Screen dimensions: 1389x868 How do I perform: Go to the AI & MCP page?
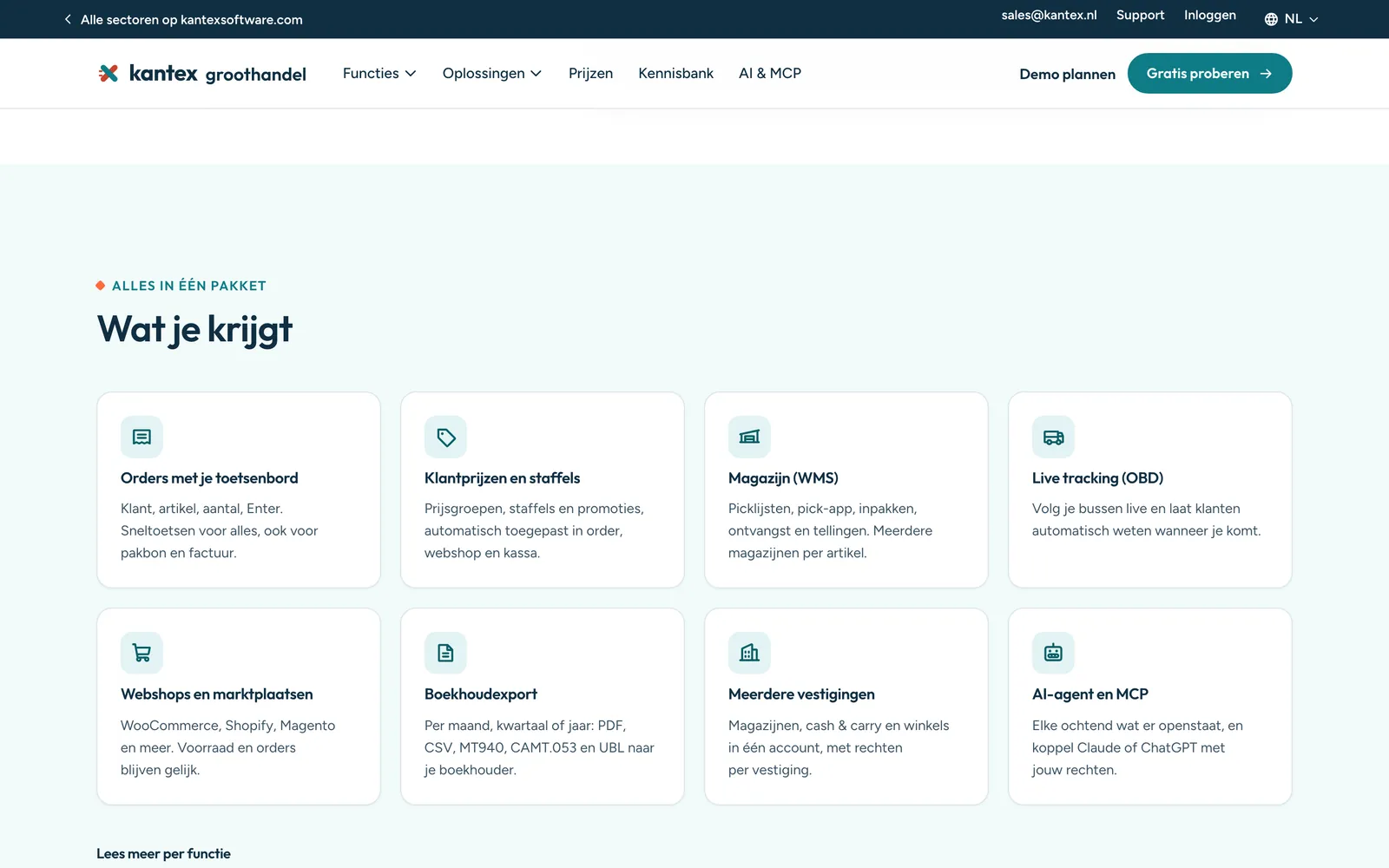pos(770,73)
